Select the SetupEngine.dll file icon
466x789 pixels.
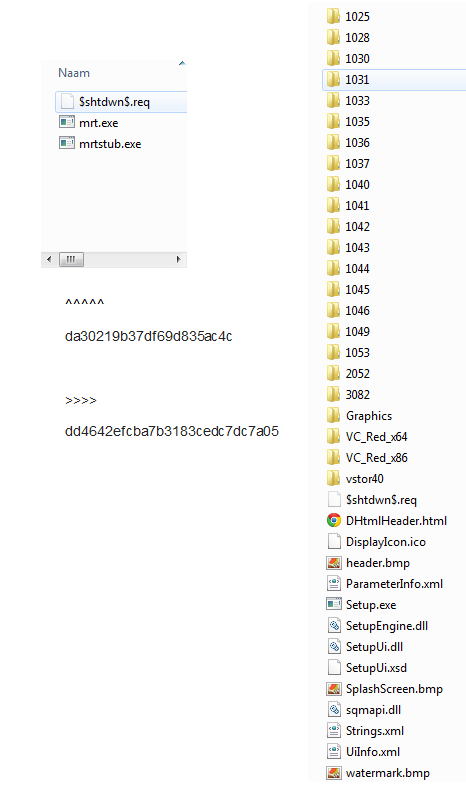point(334,625)
